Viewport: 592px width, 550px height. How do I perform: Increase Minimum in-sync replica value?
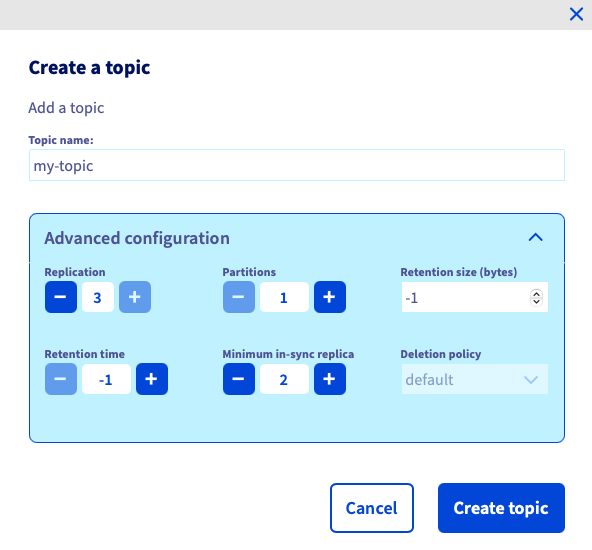click(330, 379)
